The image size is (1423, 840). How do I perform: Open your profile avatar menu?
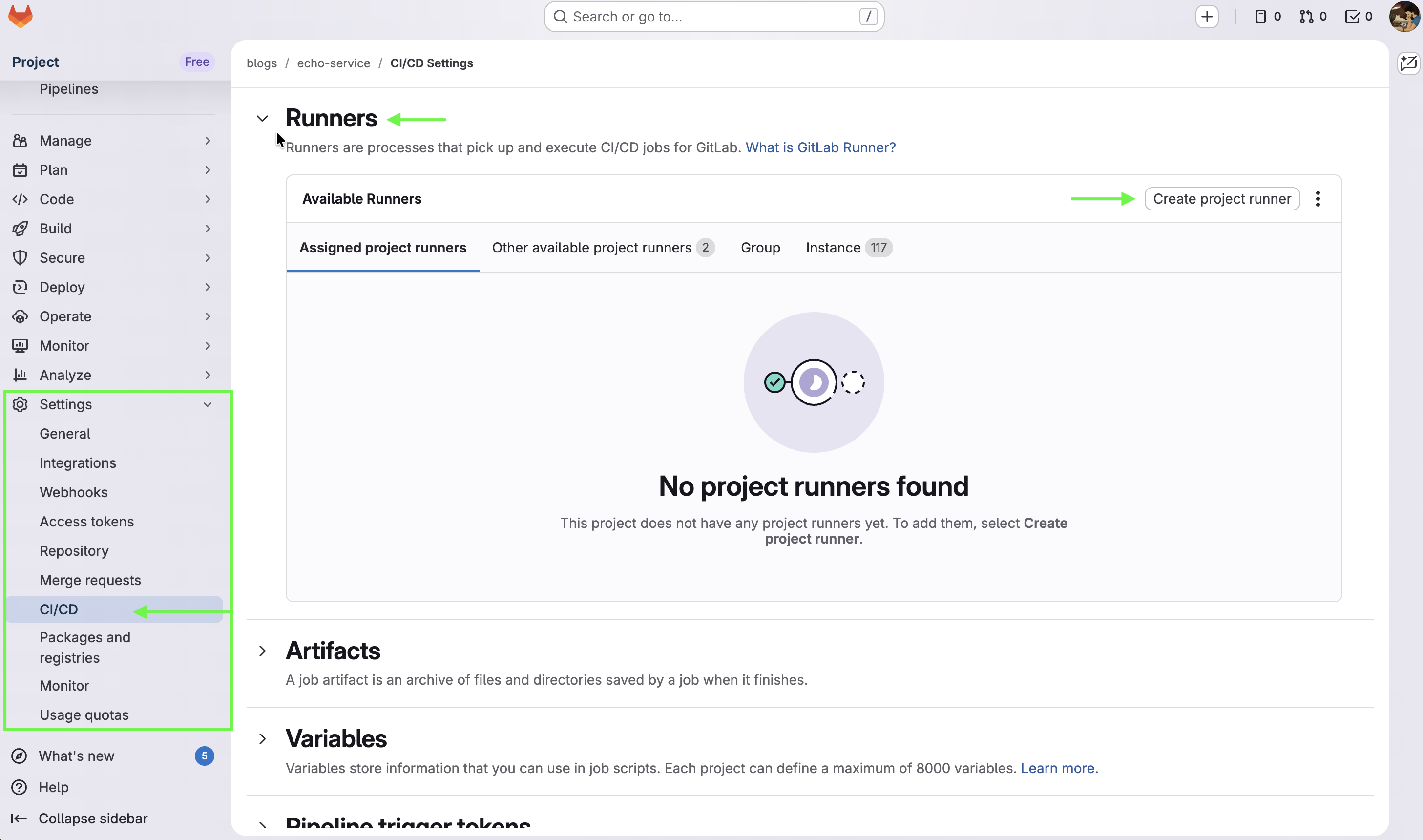1404,16
